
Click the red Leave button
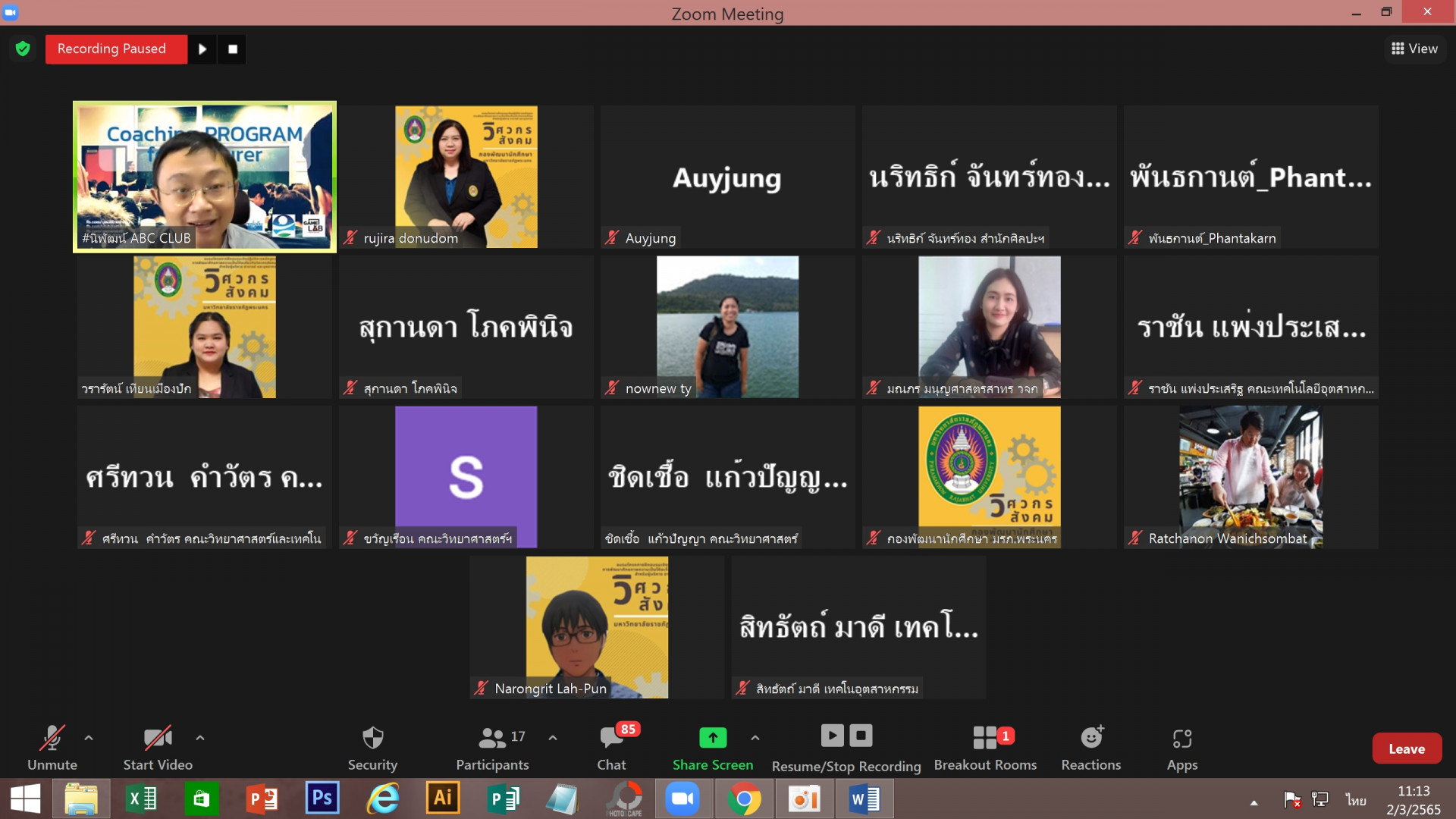pos(1407,748)
